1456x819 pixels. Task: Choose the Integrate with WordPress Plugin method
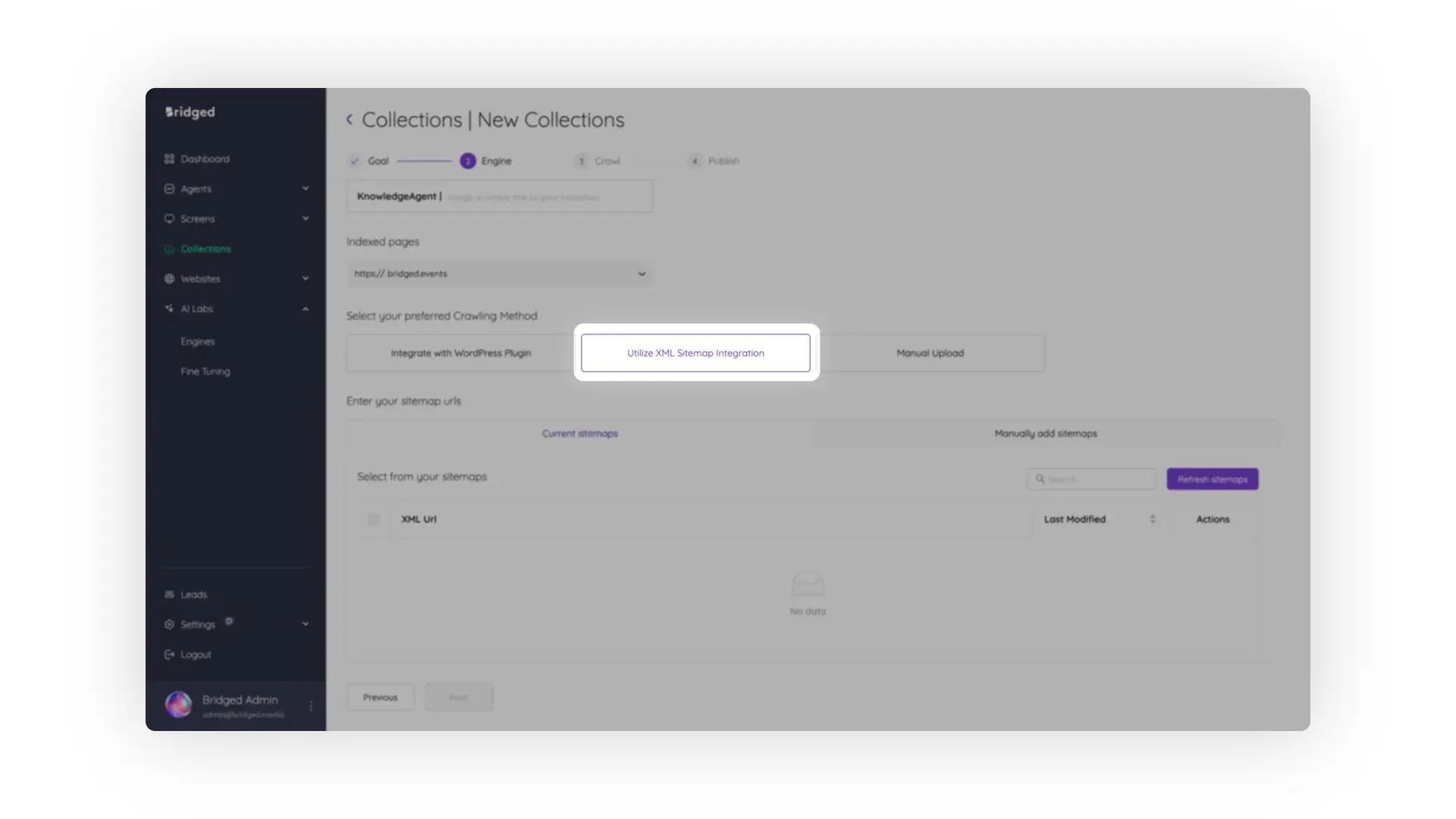coord(460,353)
